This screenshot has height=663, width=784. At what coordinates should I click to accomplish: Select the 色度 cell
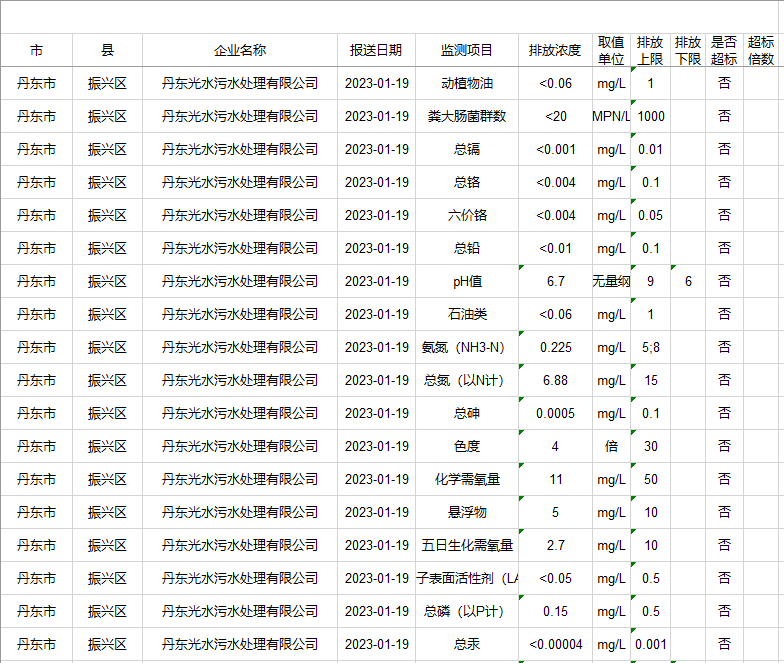467,446
